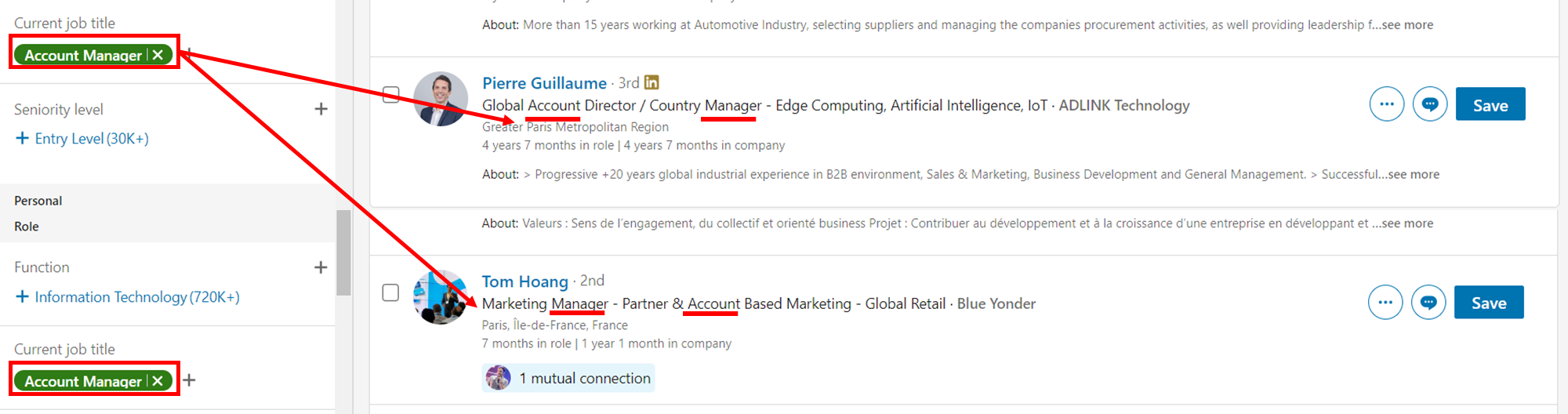Save Tom Hoang as a lead

[1488, 303]
